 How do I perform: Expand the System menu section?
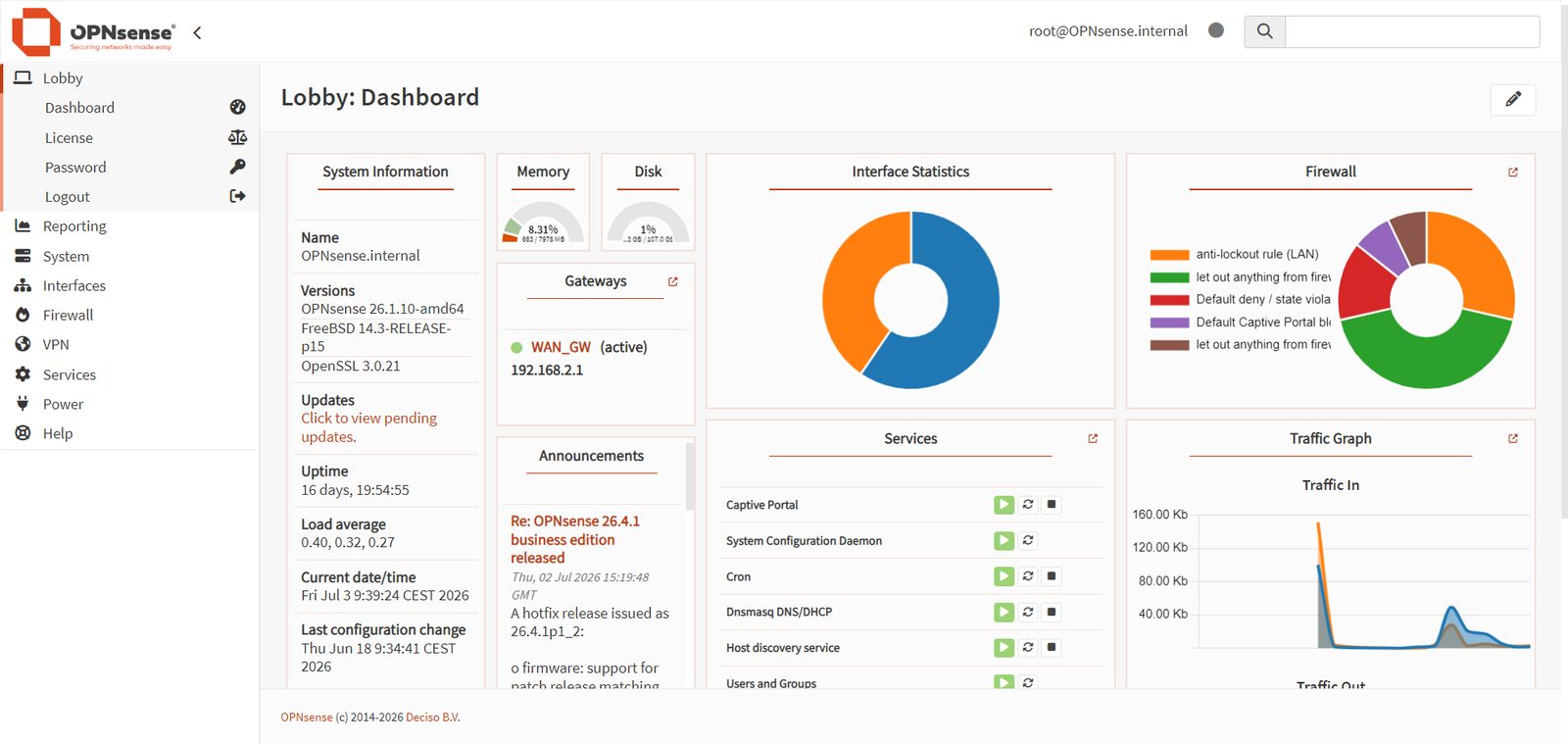130,256
